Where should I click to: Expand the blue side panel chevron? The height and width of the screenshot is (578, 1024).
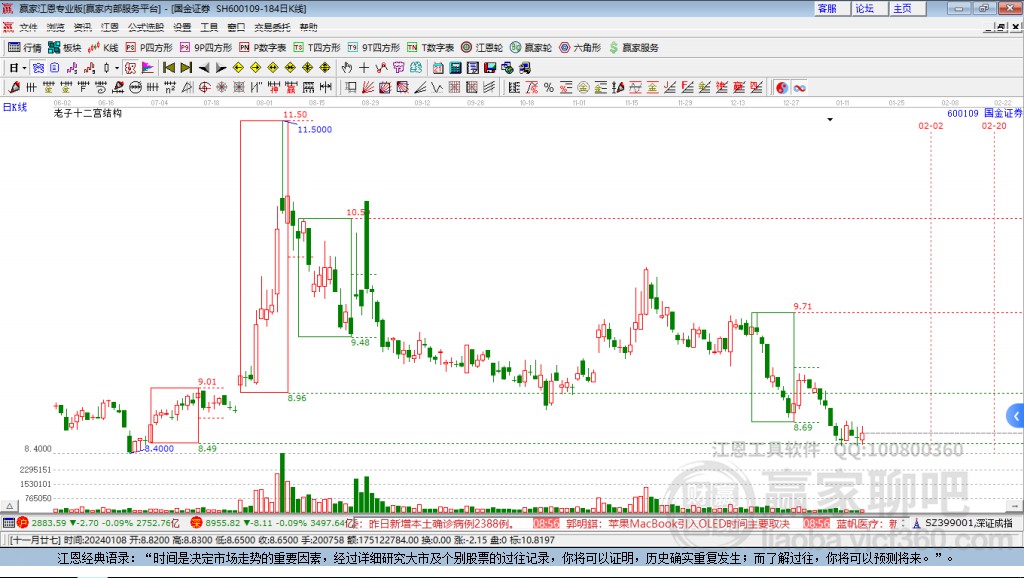[x=1016, y=416]
